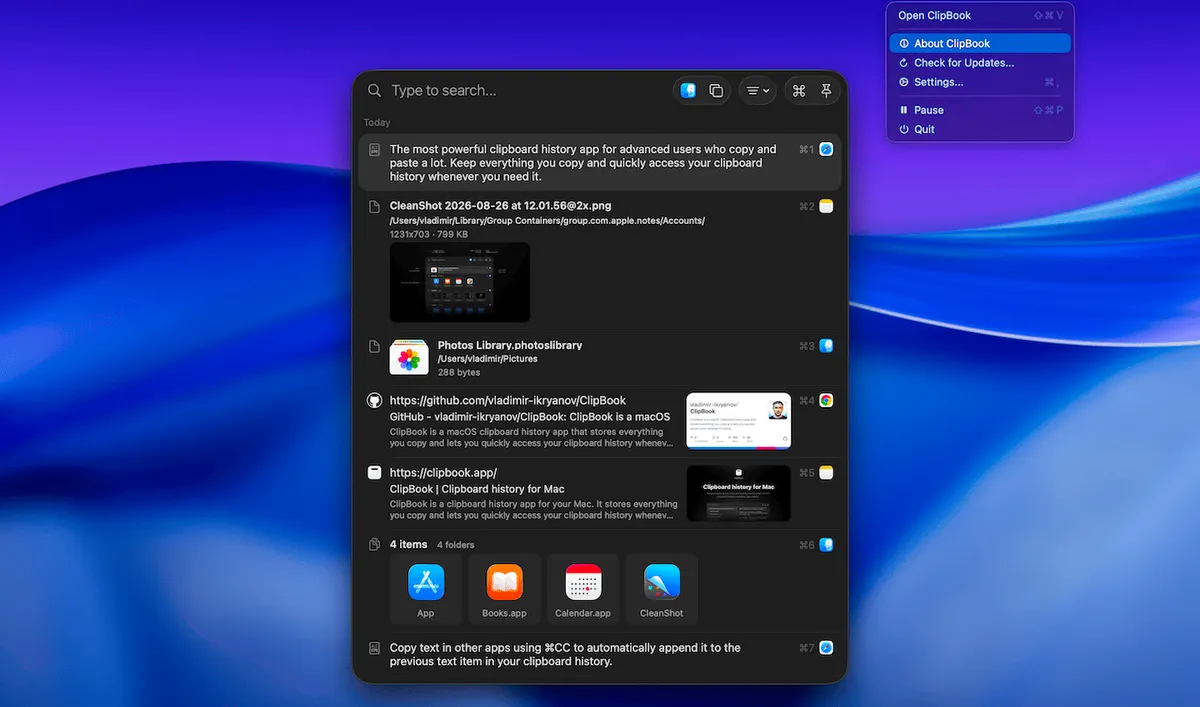Click the Safari source icon beside ⌘7

826,648
